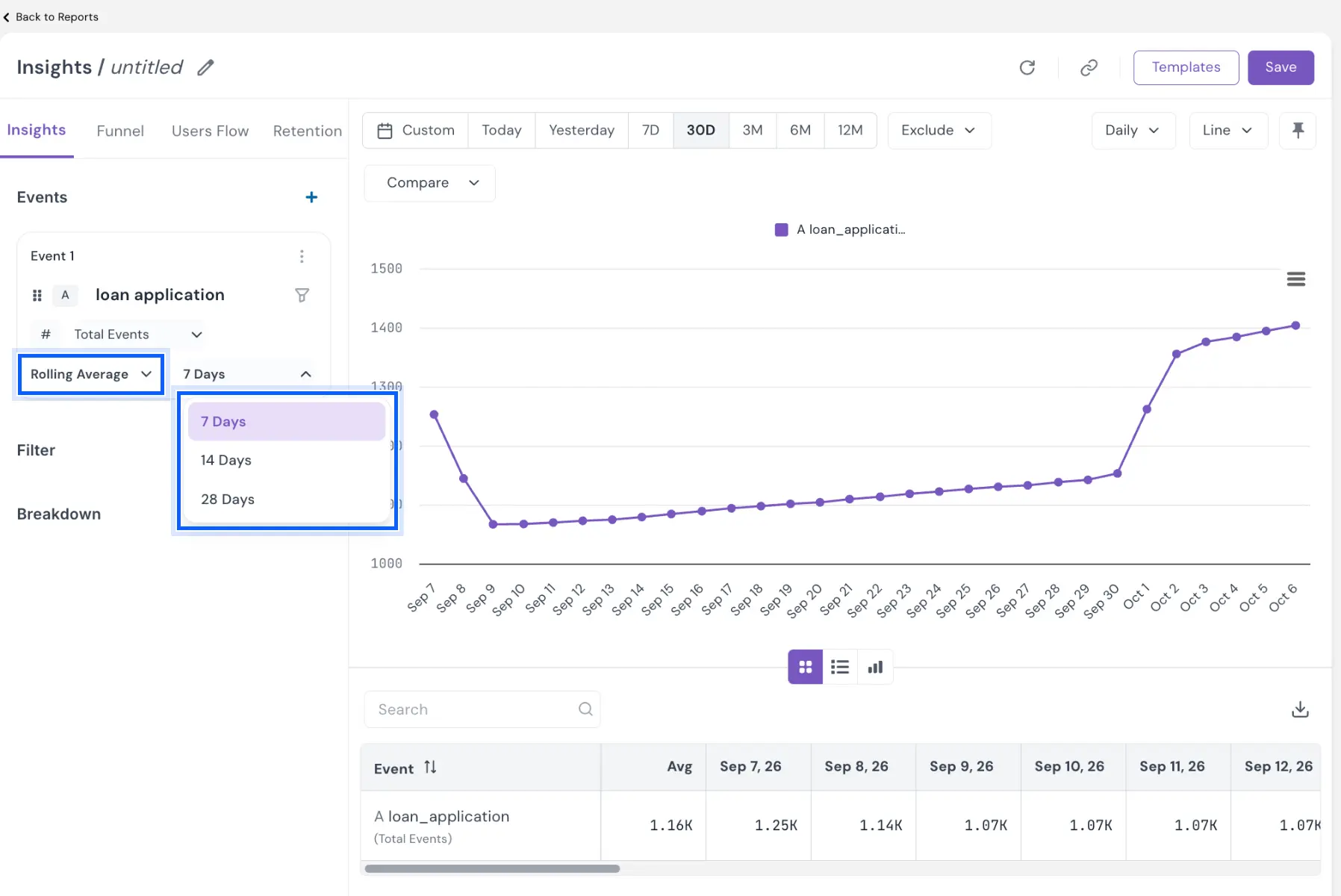
Task: Add a new event with plus icon
Action: pyautogui.click(x=311, y=197)
